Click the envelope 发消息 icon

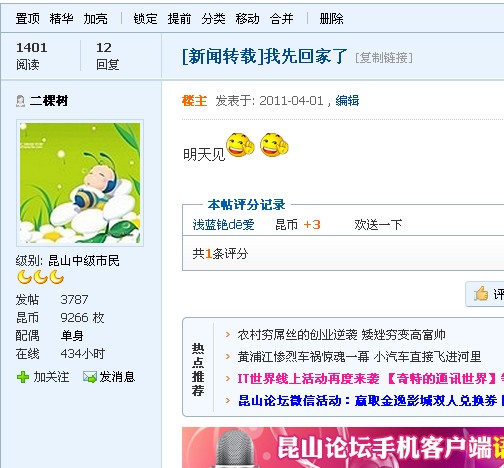(x=90, y=377)
